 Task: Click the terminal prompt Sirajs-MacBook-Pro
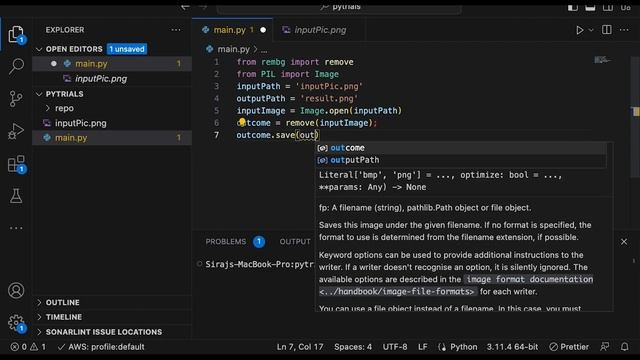point(259,264)
